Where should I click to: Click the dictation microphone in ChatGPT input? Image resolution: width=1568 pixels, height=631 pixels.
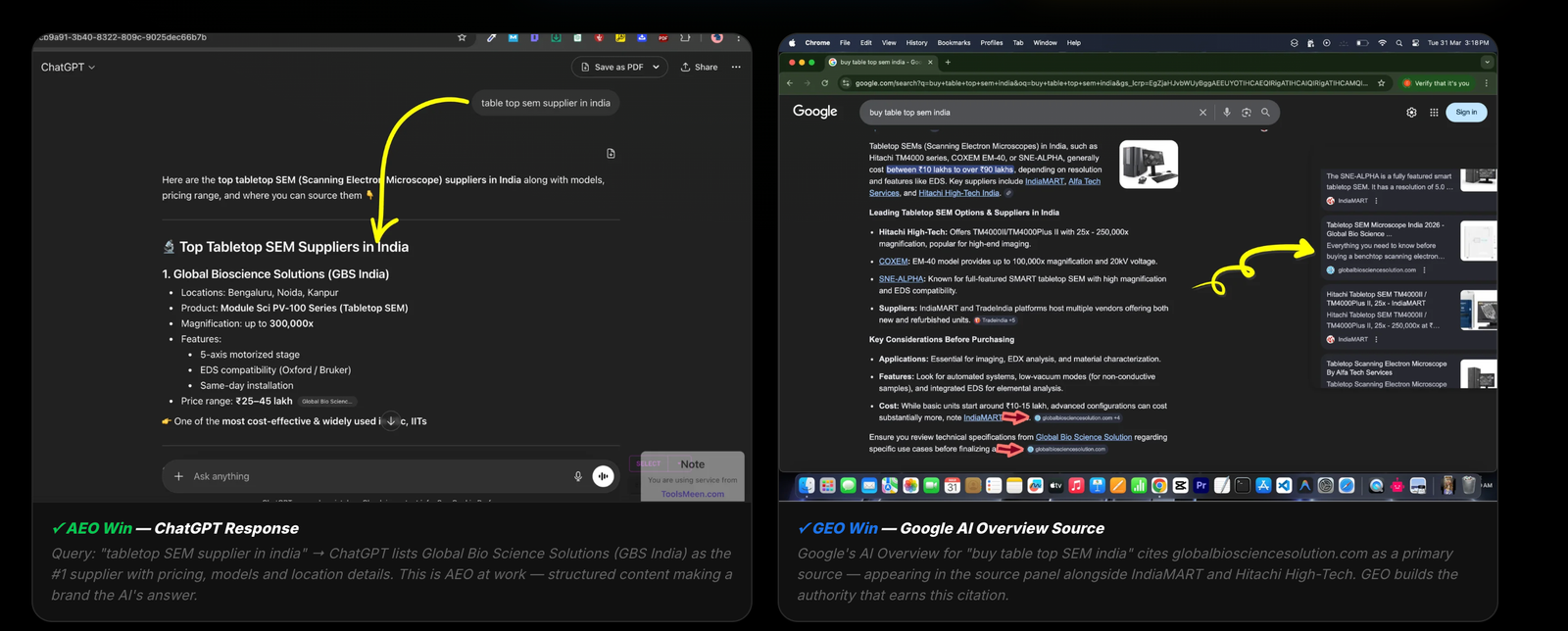(578, 476)
